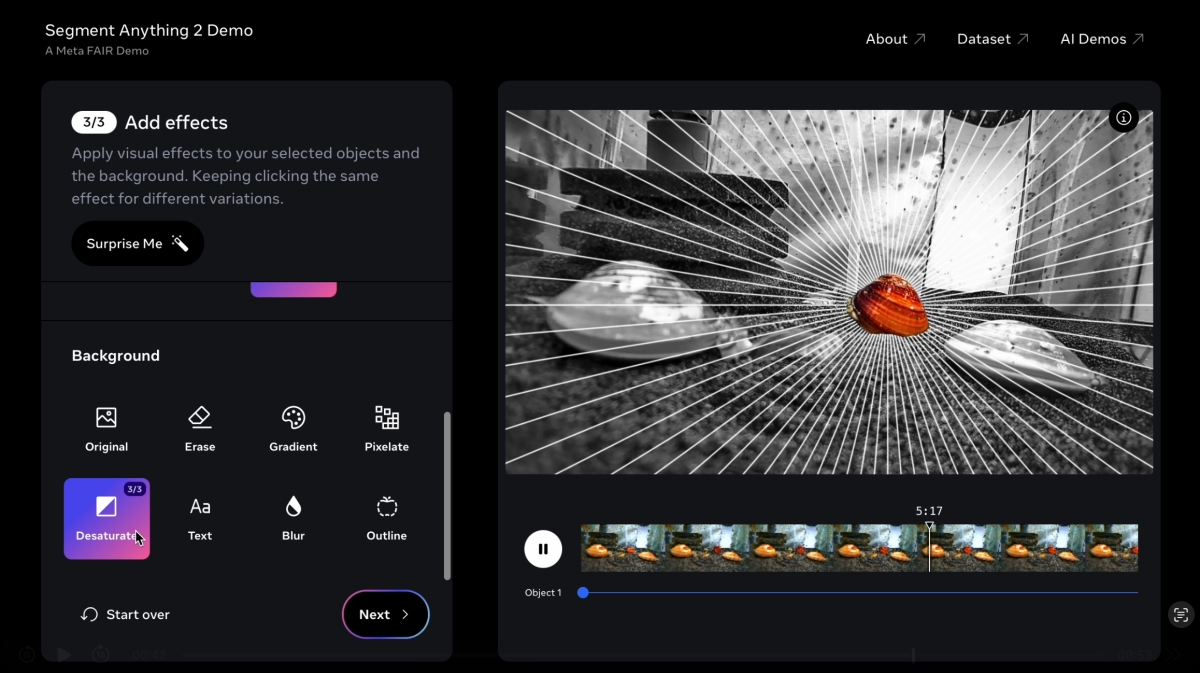The height and width of the screenshot is (673, 1200).
Task: Open the About link
Action: tap(895, 39)
